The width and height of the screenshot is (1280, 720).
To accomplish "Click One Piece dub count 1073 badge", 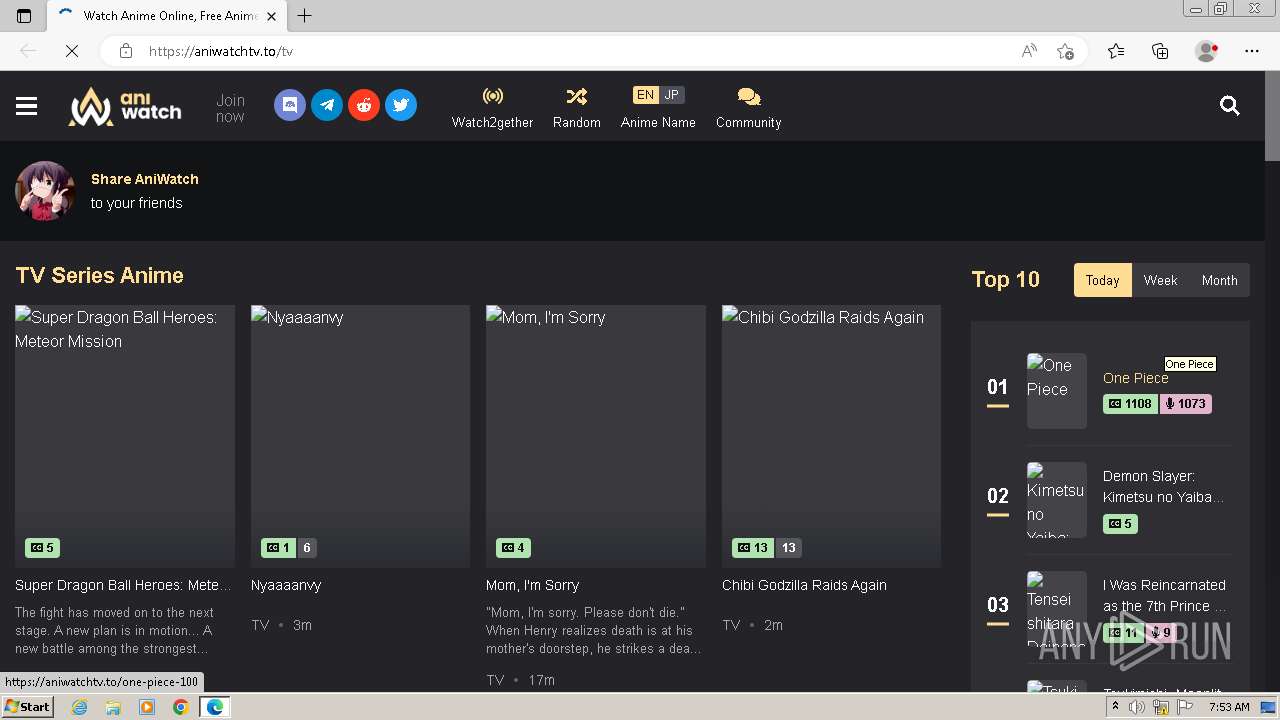I will 1185,404.
